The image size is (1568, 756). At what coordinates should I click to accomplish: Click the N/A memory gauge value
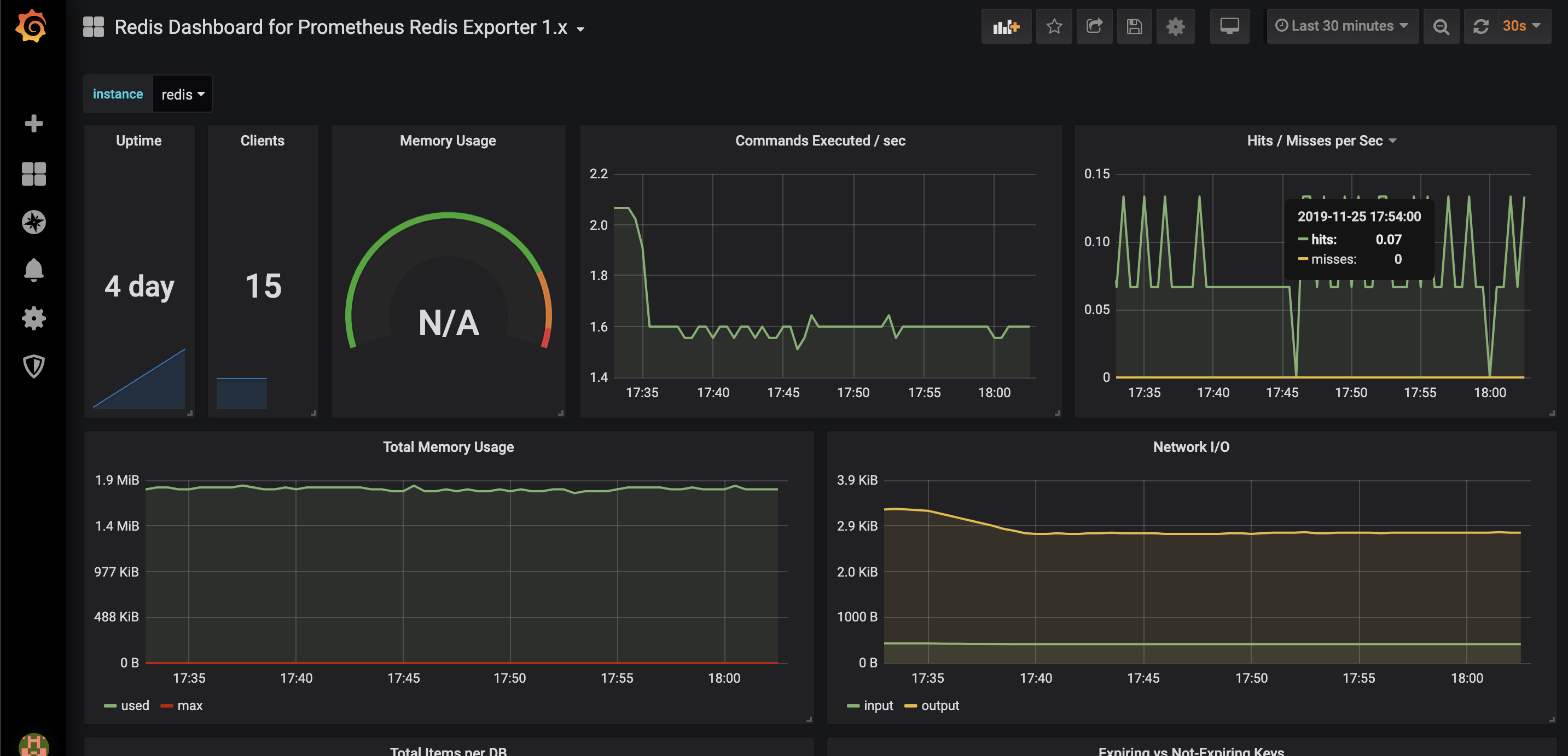pos(449,323)
